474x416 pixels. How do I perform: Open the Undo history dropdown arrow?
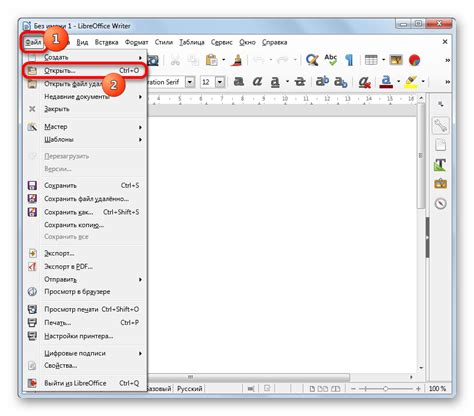click(x=271, y=60)
